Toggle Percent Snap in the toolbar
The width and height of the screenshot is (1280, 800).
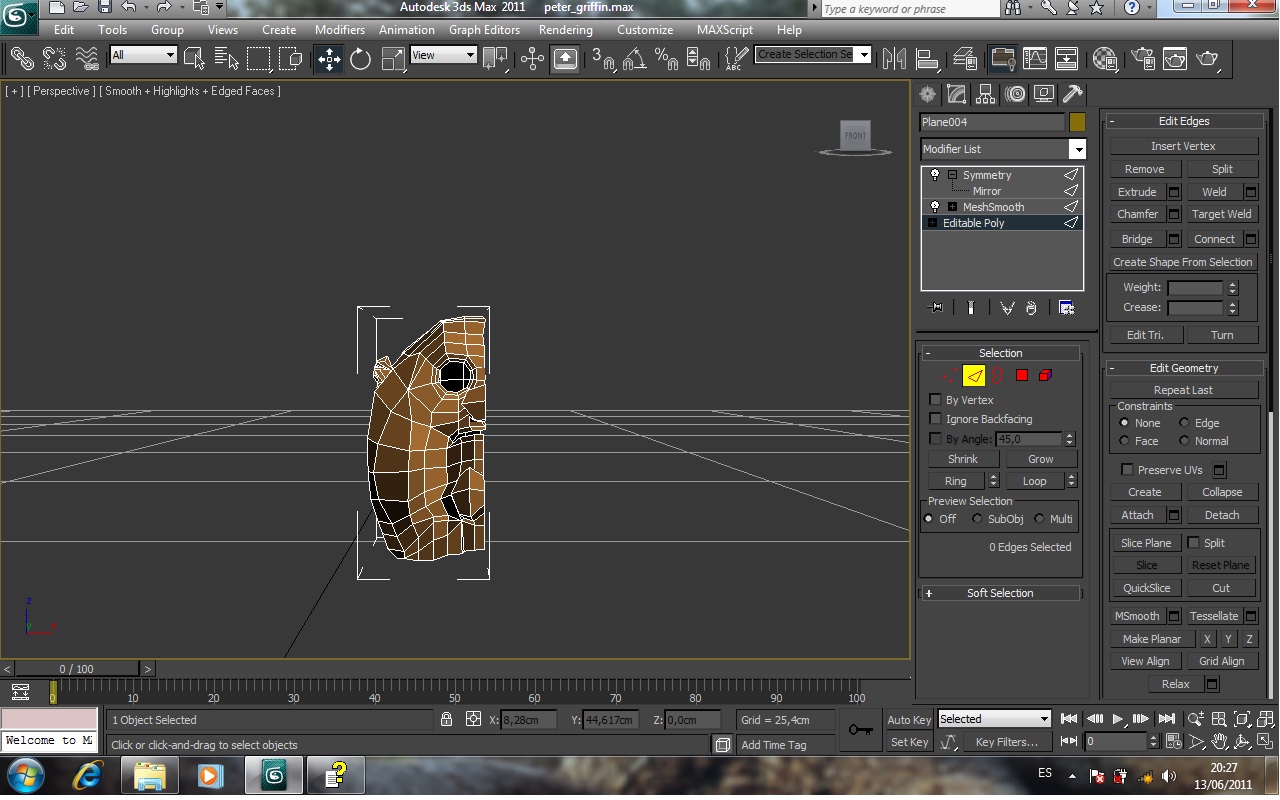(665, 58)
